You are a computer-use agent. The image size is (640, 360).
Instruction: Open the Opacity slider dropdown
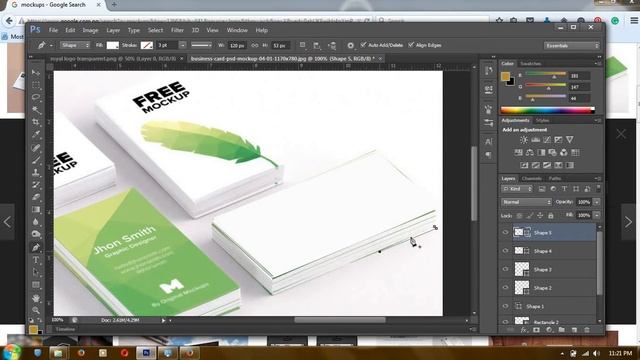point(596,202)
